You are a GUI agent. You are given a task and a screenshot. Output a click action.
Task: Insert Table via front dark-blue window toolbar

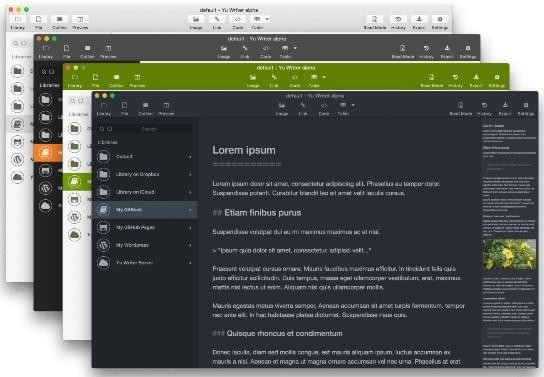pos(343,105)
